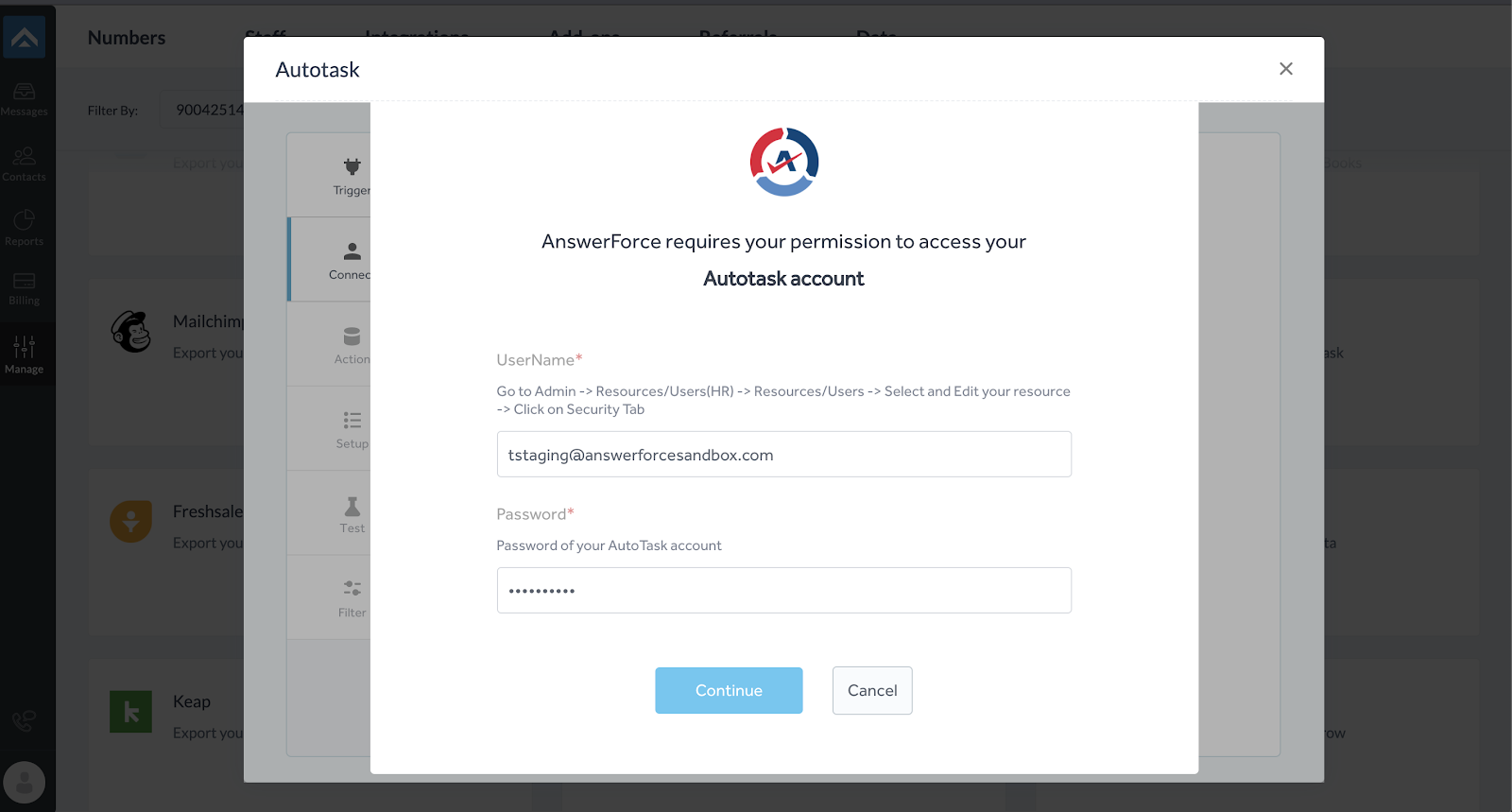Click the Autotask dialog title
Viewport: 1512px width, 812px height.
tap(318, 70)
